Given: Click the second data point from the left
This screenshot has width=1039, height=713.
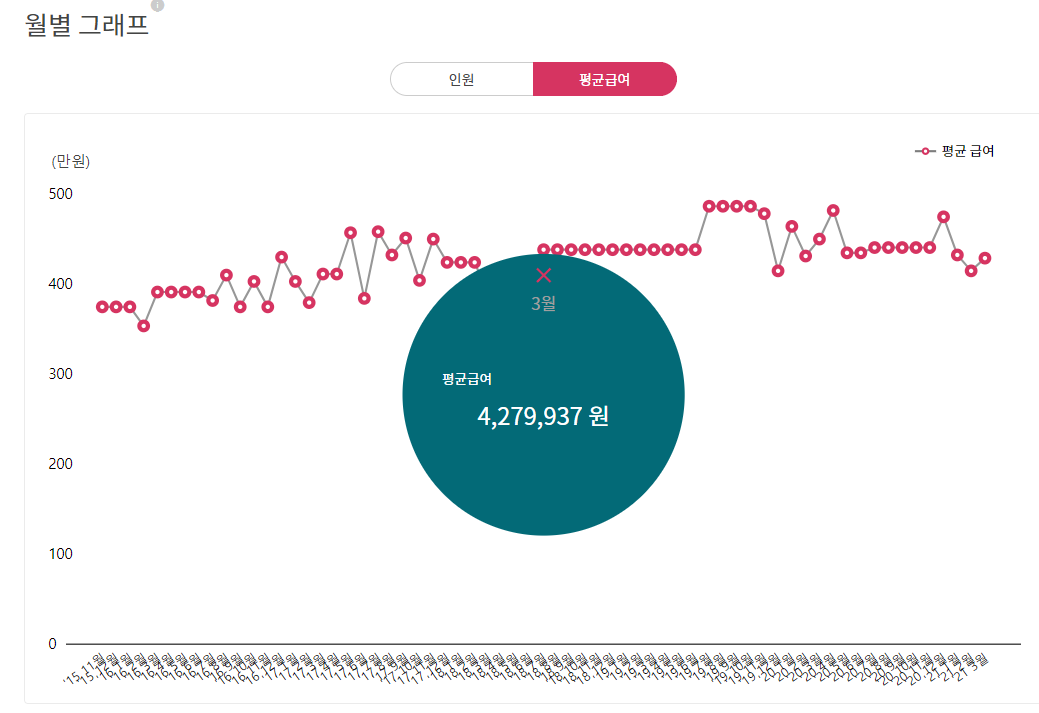Looking at the screenshot, I should [116, 307].
